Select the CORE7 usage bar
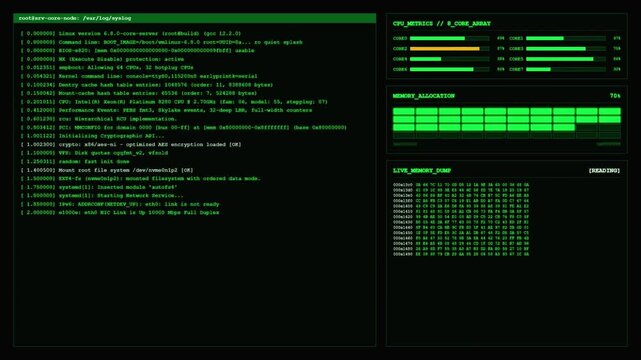The height and width of the screenshot is (360, 641). (x=565, y=69)
